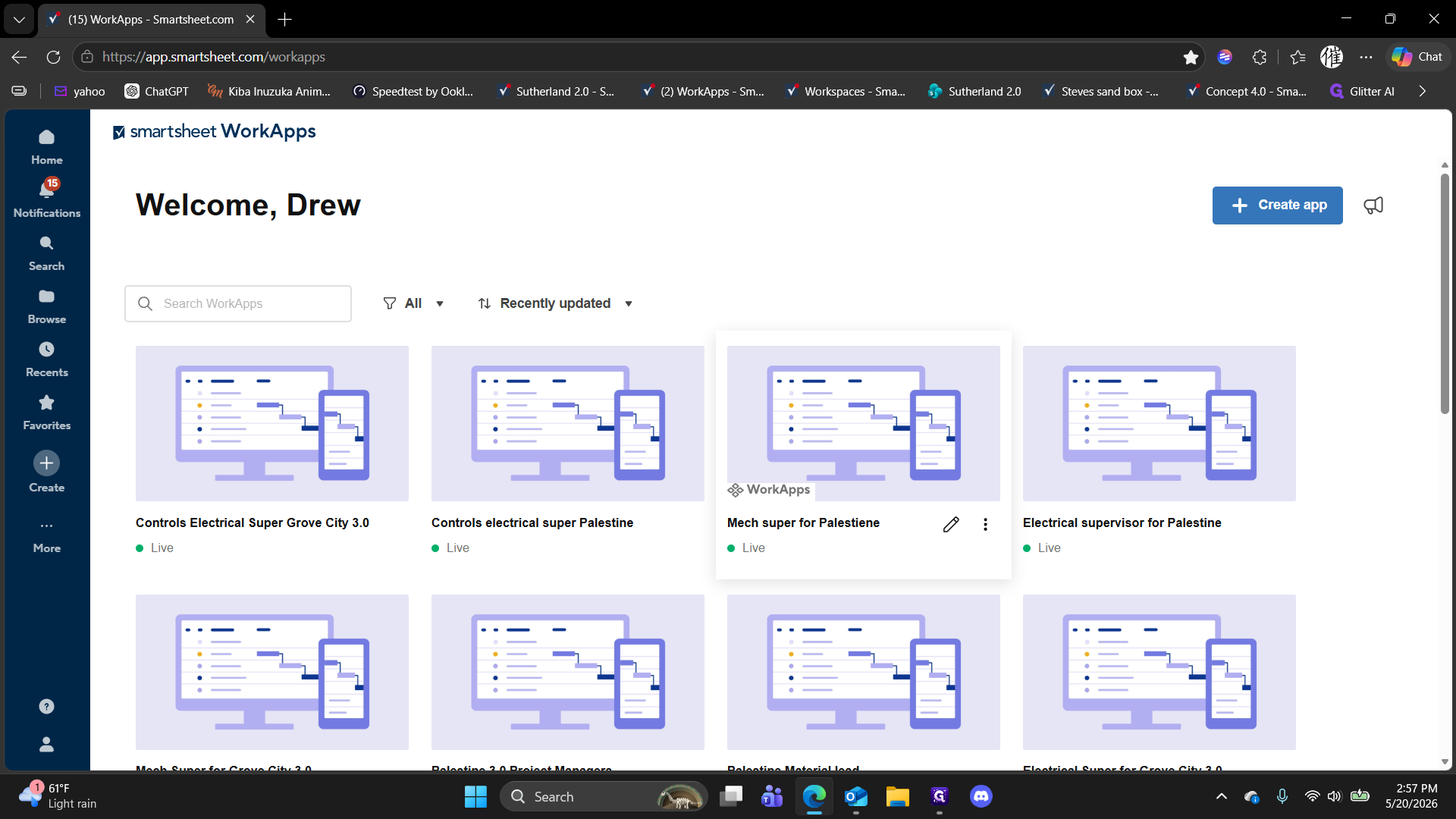
Task: Open the Glitter AI bookmark
Action: pyautogui.click(x=1362, y=91)
